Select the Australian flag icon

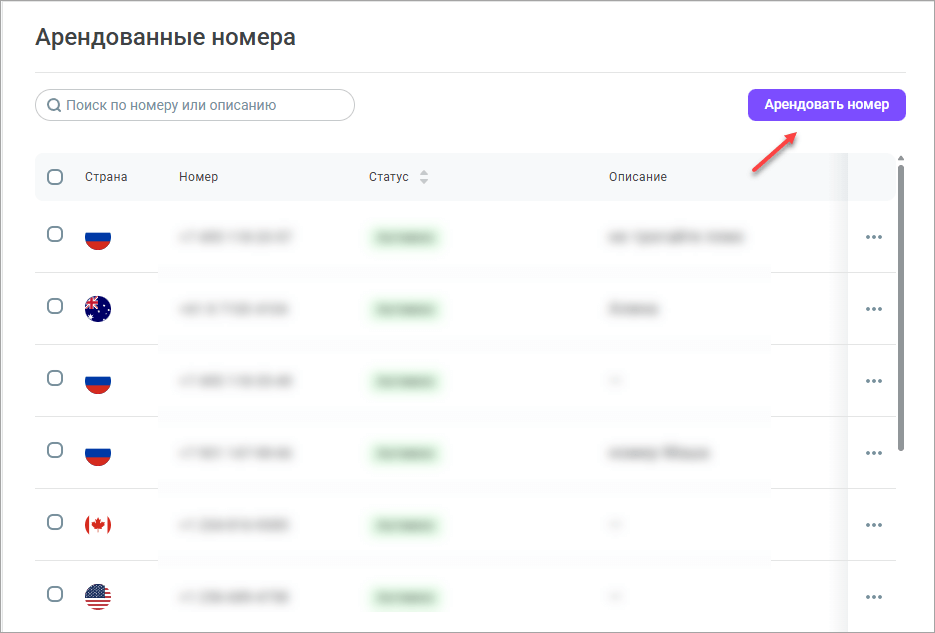(97, 308)
